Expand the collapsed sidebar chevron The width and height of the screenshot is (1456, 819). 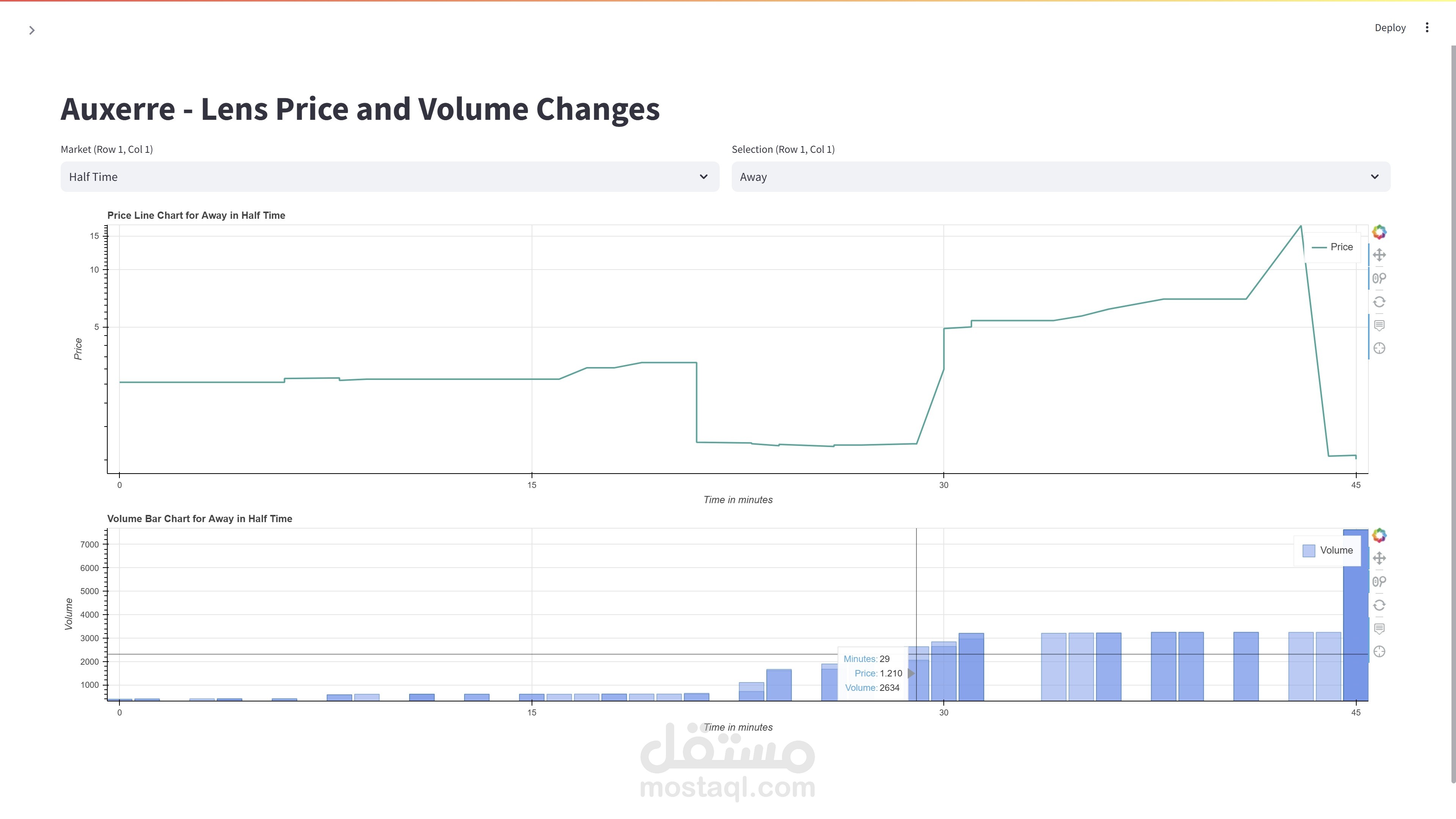click(x=31, y=30)
